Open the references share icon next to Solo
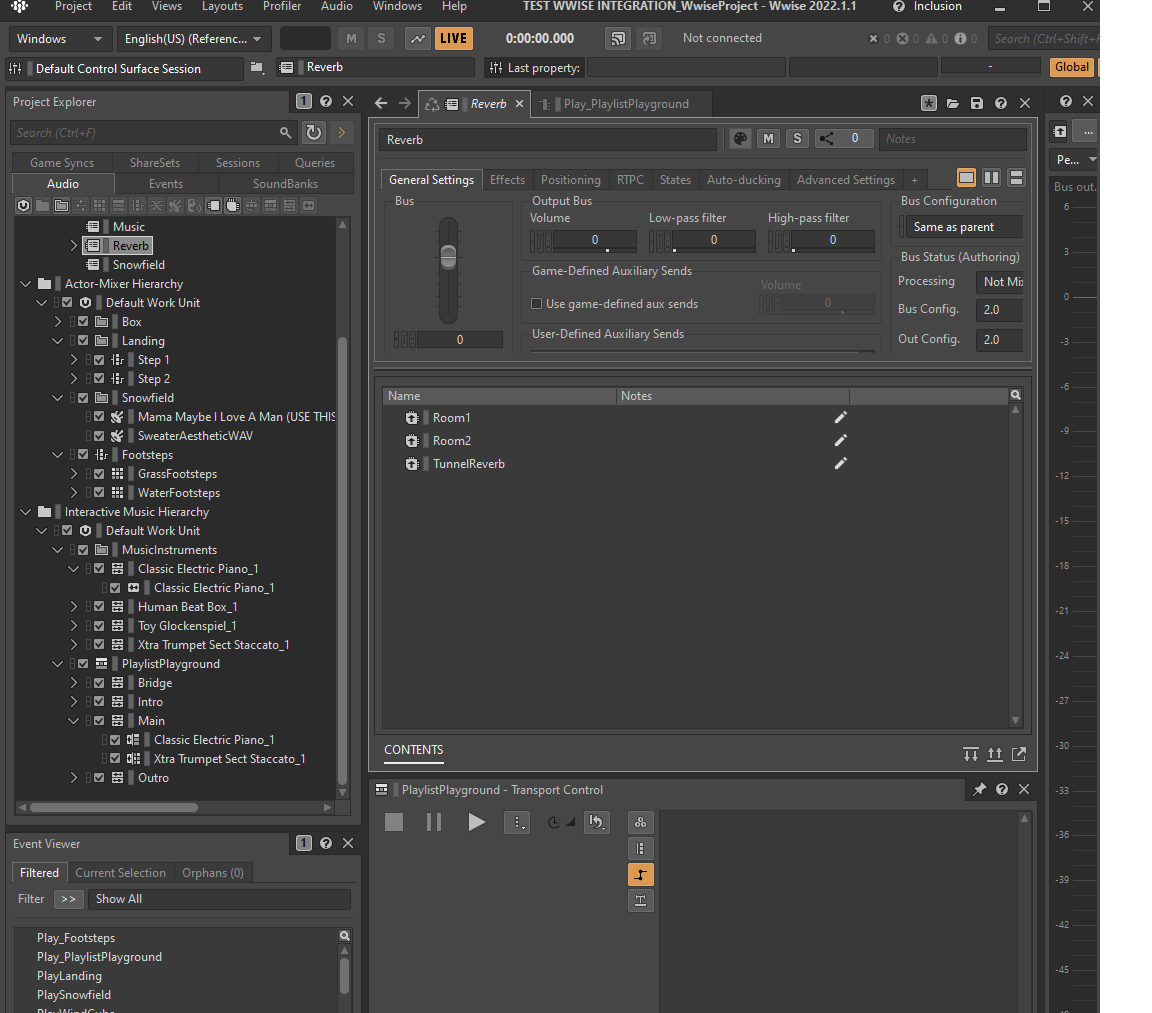Screen dimensions: 1152x1013 pos(827,138)
